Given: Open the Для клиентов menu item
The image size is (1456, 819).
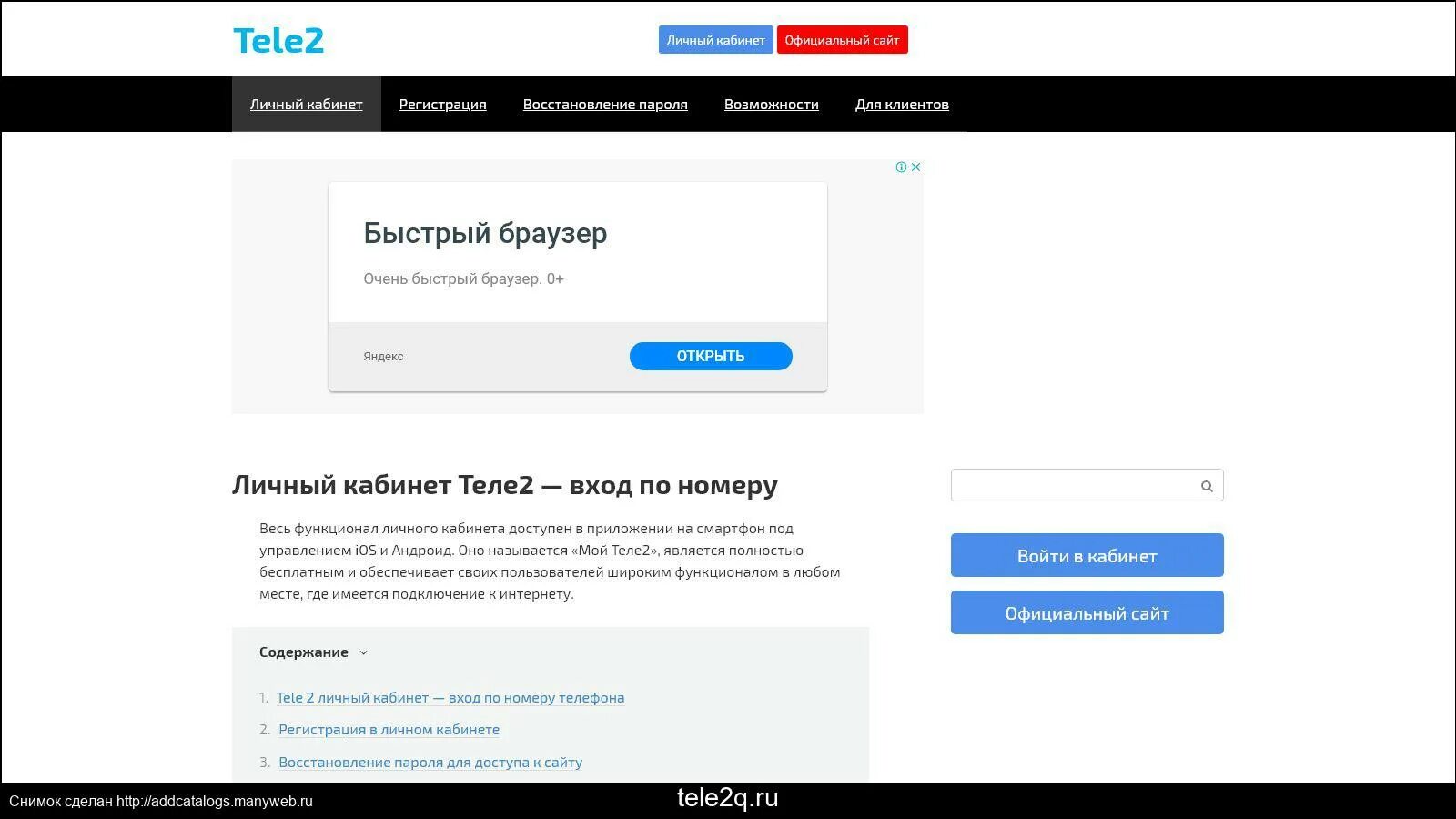Looking at the screenshot, I should click(902, 105).
